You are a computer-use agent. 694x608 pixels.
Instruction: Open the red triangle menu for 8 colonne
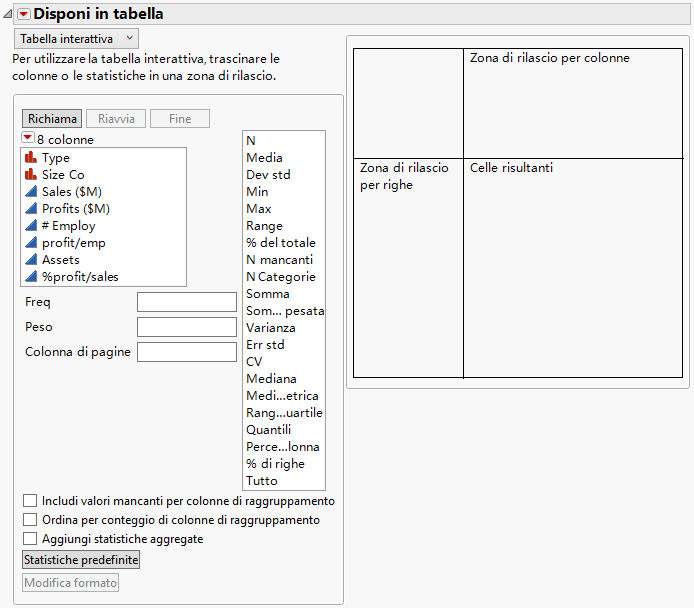pyautogui.click(x=27, y=138)
